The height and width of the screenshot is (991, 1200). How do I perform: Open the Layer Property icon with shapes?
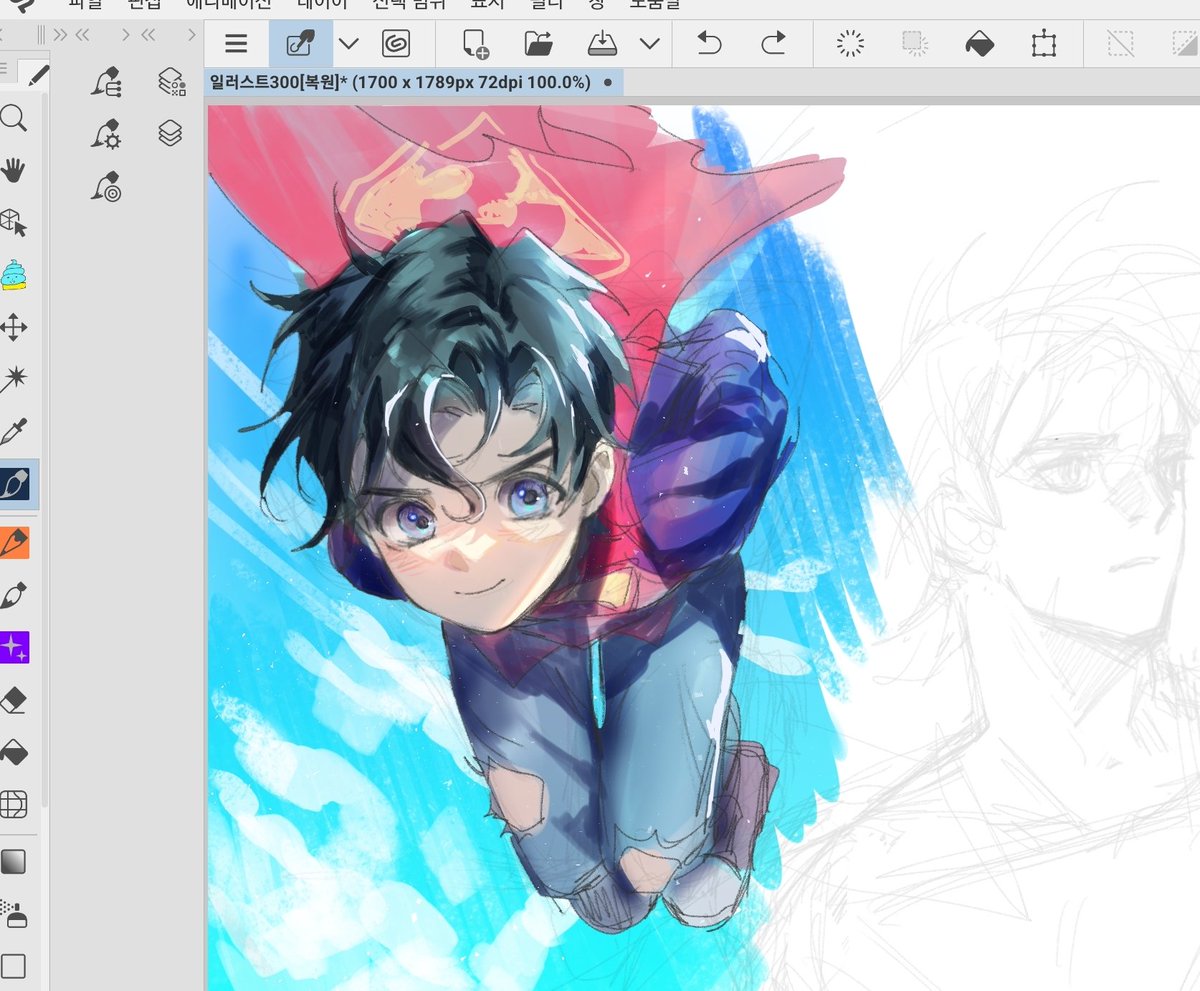[171, 81]
